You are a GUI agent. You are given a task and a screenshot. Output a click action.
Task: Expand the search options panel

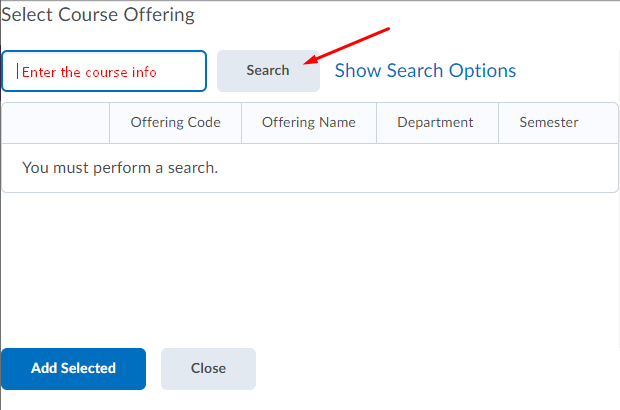tap(425, 71)
